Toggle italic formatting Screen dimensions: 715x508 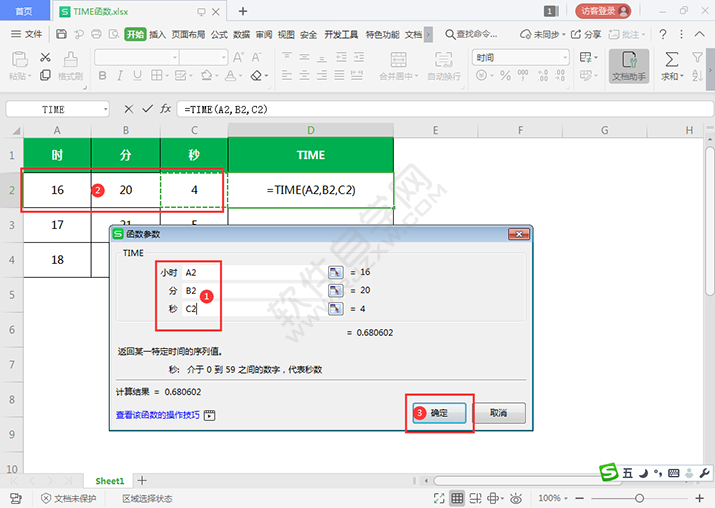pos(120,75)
